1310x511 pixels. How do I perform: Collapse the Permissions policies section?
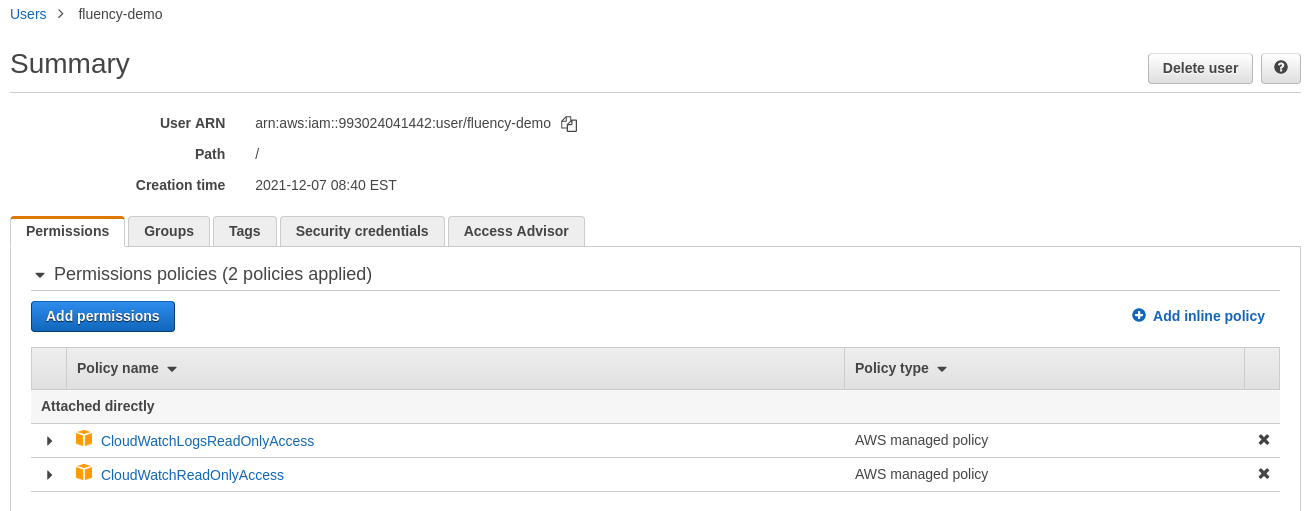pos(40,275)
